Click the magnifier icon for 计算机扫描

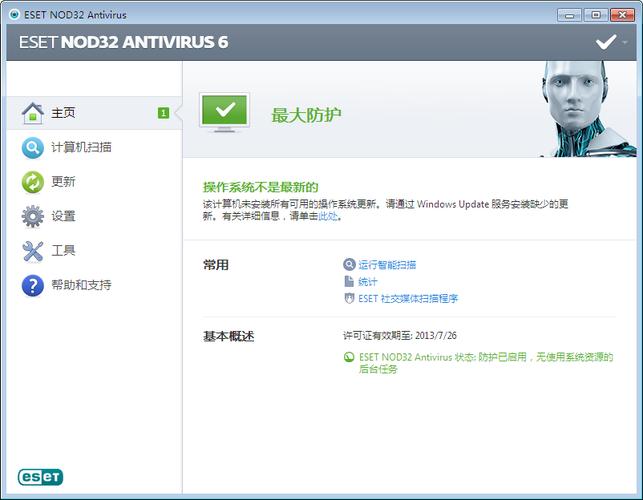tap(33, 148)
